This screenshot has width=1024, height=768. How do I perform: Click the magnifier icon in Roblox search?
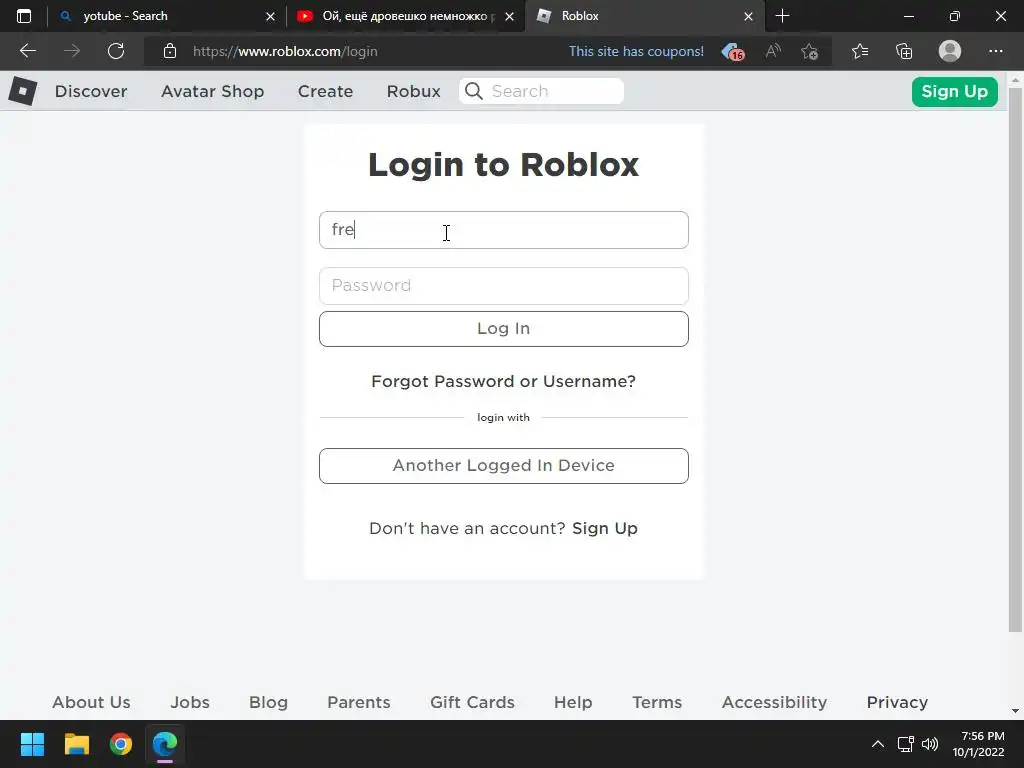tap(474, 91)
